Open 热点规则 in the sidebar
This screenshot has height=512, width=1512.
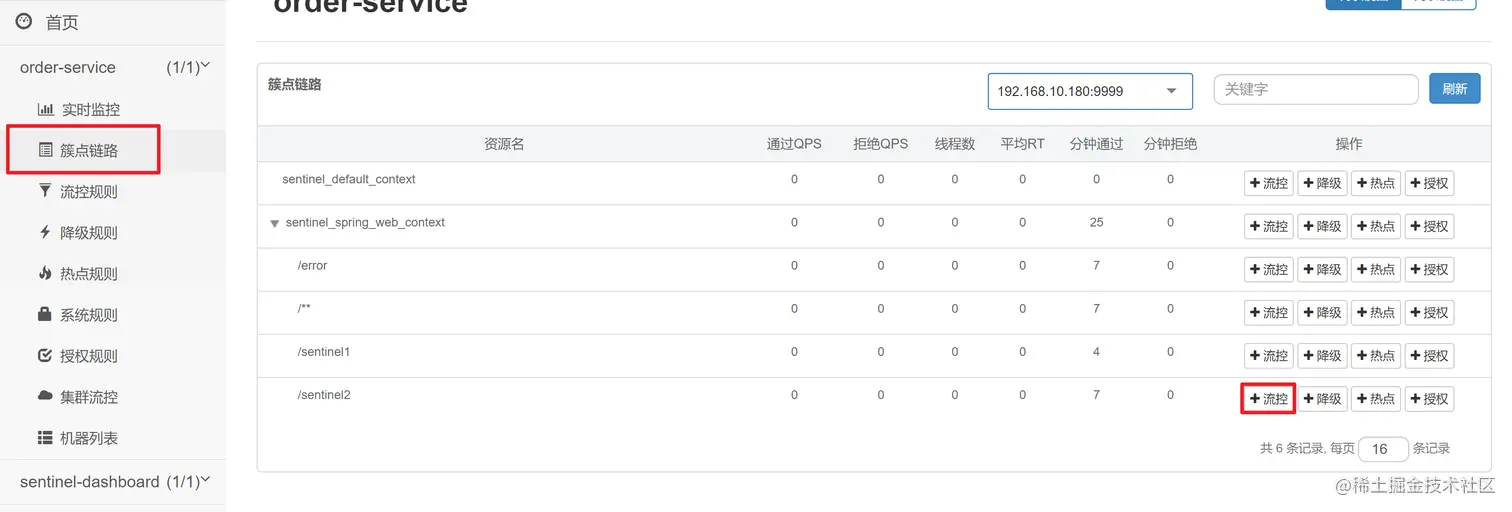click(89, 273)
